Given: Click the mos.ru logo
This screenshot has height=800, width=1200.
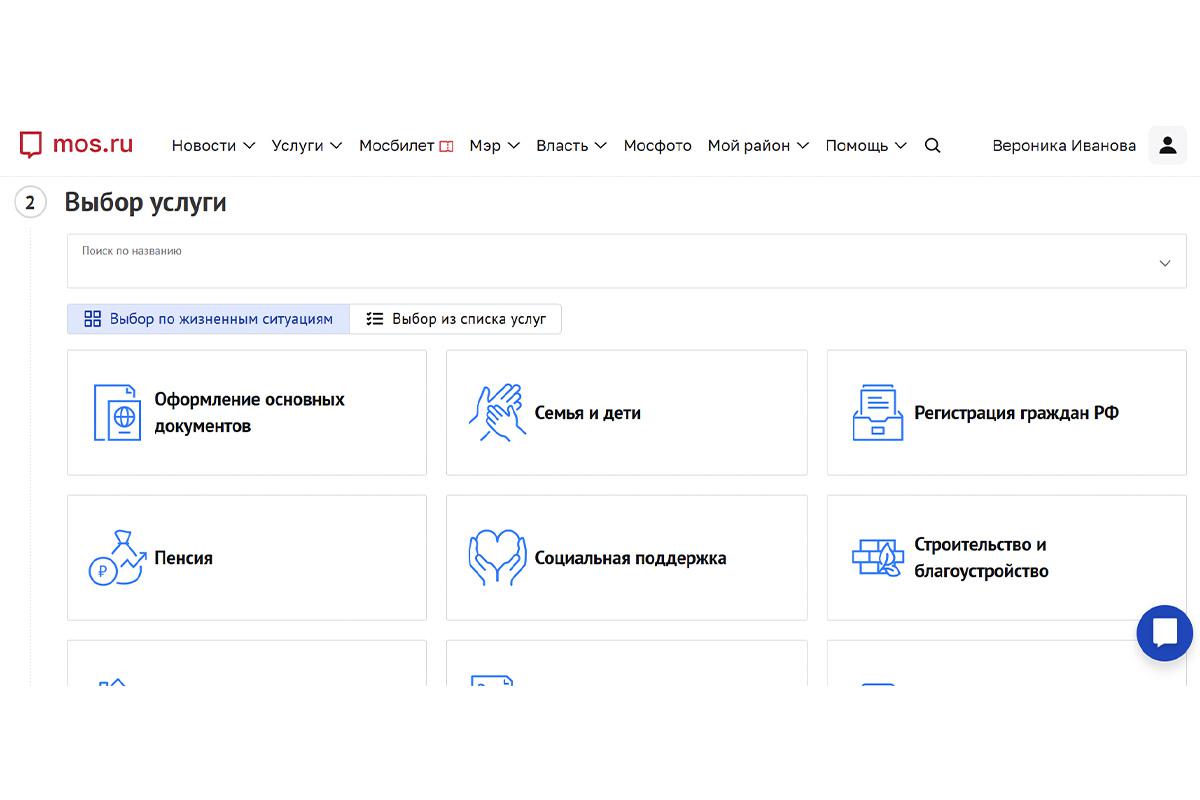Looking at the screenshot, I should (76, 145).
